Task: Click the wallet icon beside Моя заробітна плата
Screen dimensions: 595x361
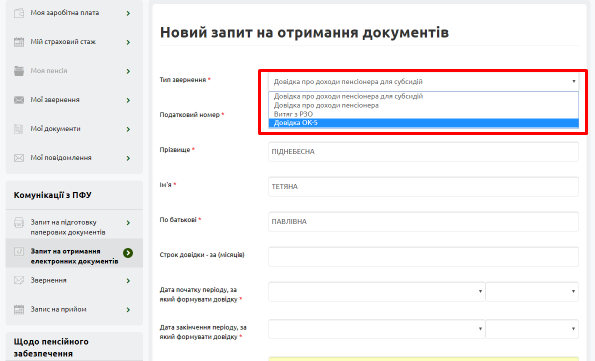Action: click(19, 13)
